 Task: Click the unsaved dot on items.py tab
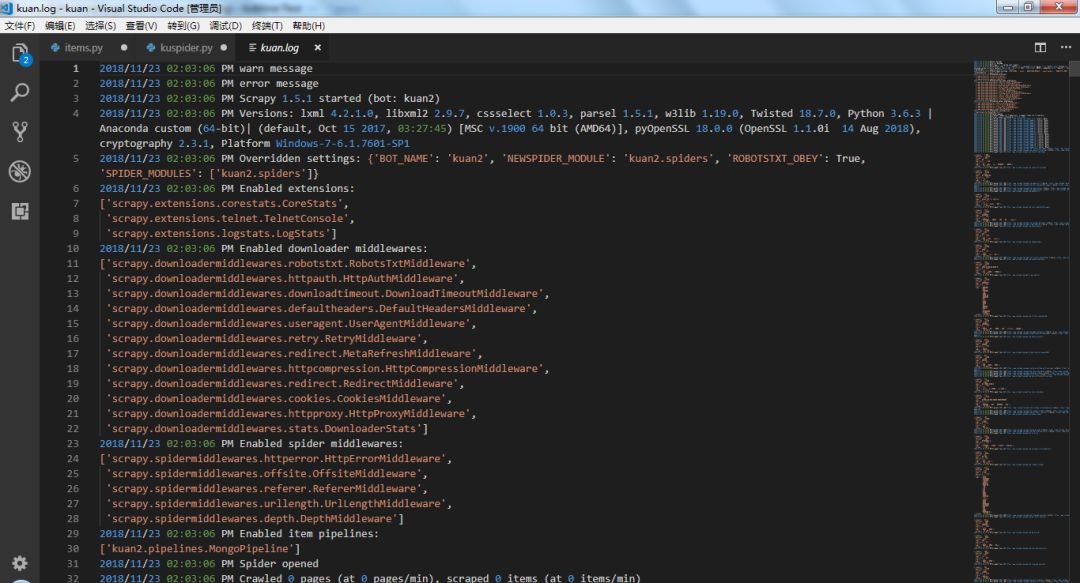(x=124, y=48)
